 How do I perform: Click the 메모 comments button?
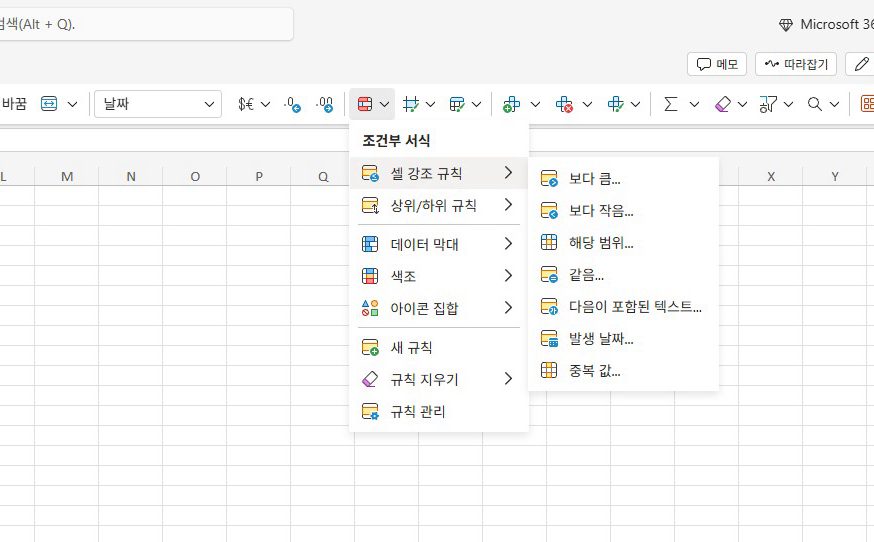(x=717, y=64)
